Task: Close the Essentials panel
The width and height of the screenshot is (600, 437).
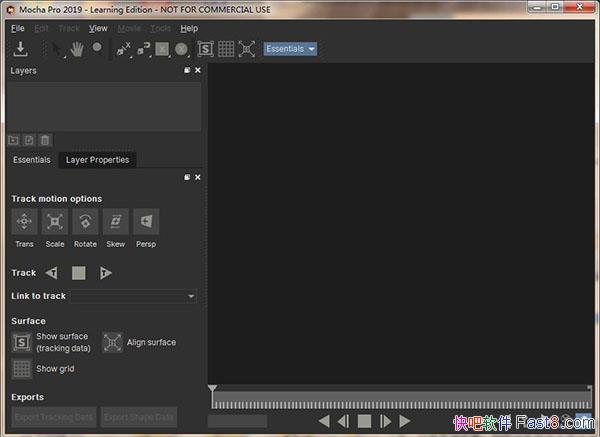Action: click(x=197, y=177)
